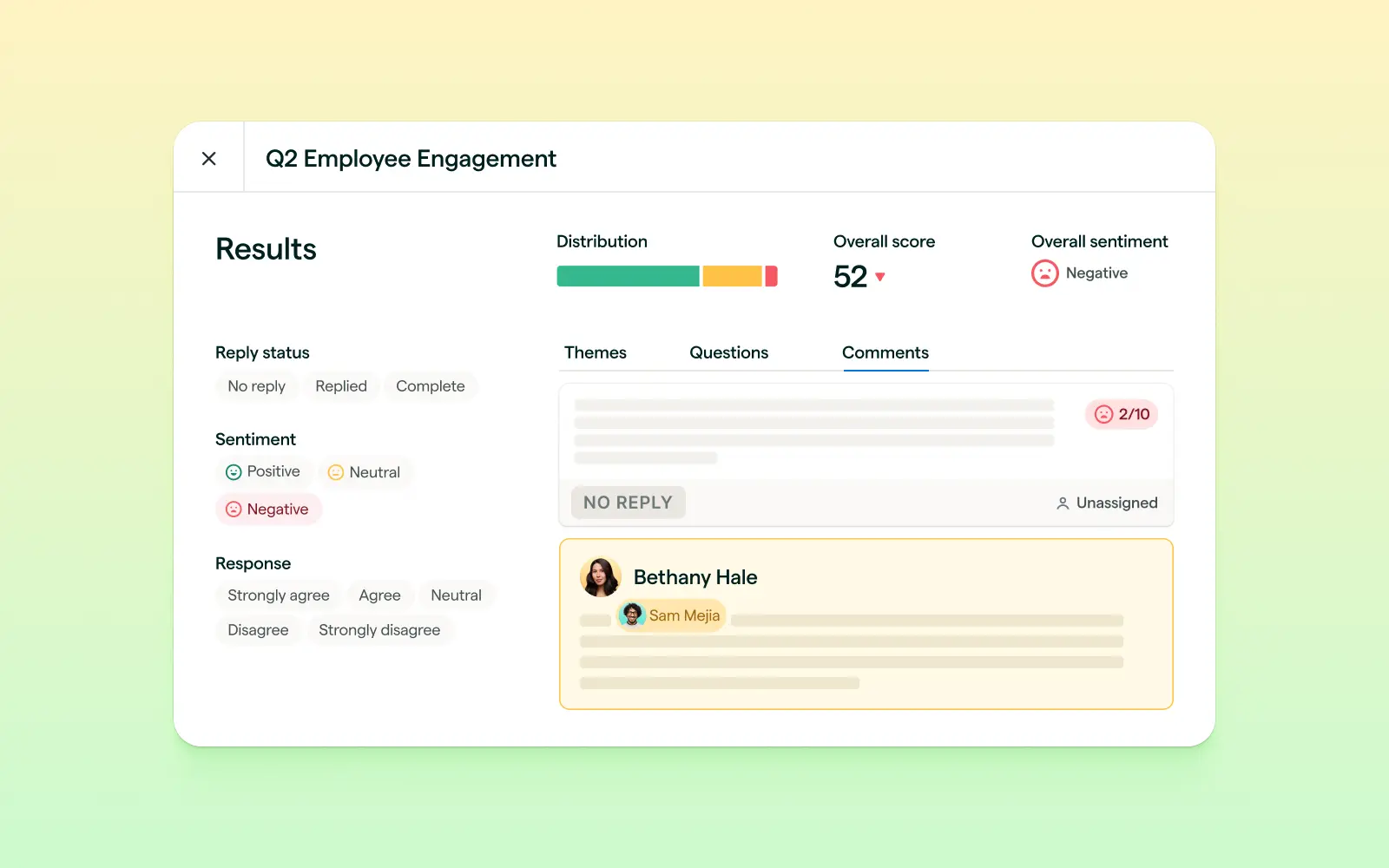This screenshot has height=868, width=1389.
Task: Switch to the Themes tab
Action: [595, 352]
